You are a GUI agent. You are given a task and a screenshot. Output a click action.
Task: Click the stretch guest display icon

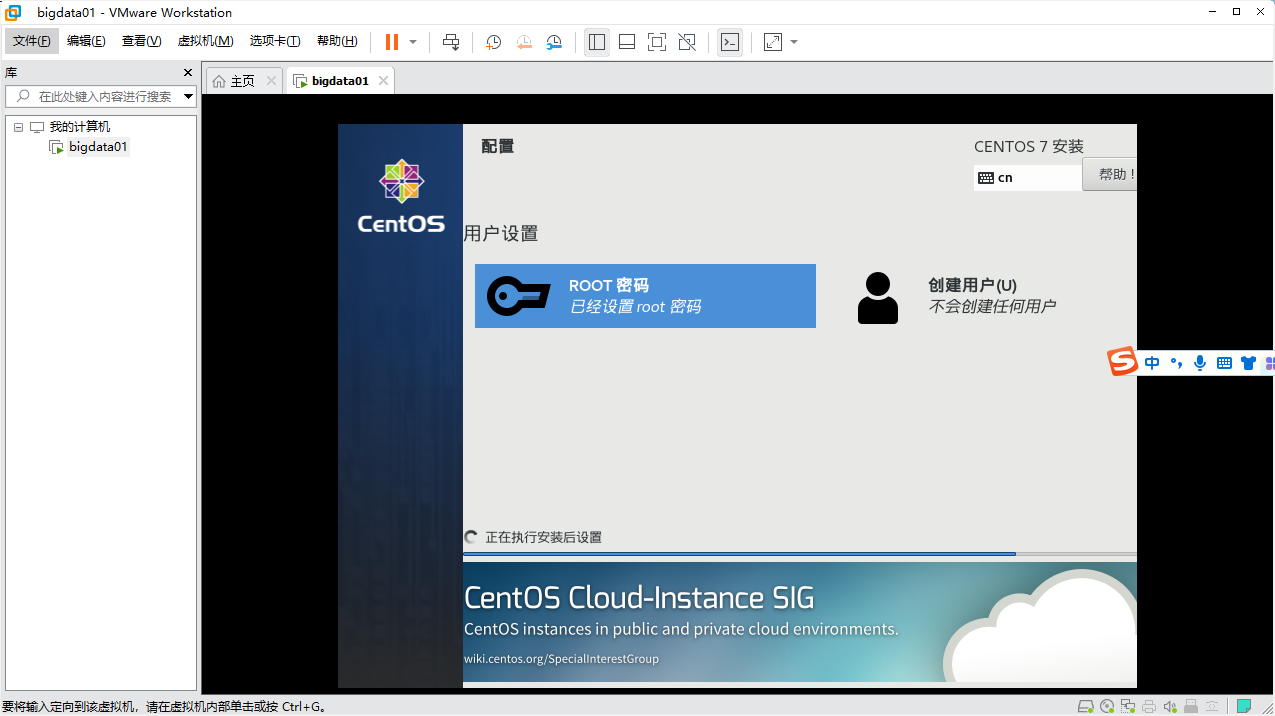click(773, 42)
